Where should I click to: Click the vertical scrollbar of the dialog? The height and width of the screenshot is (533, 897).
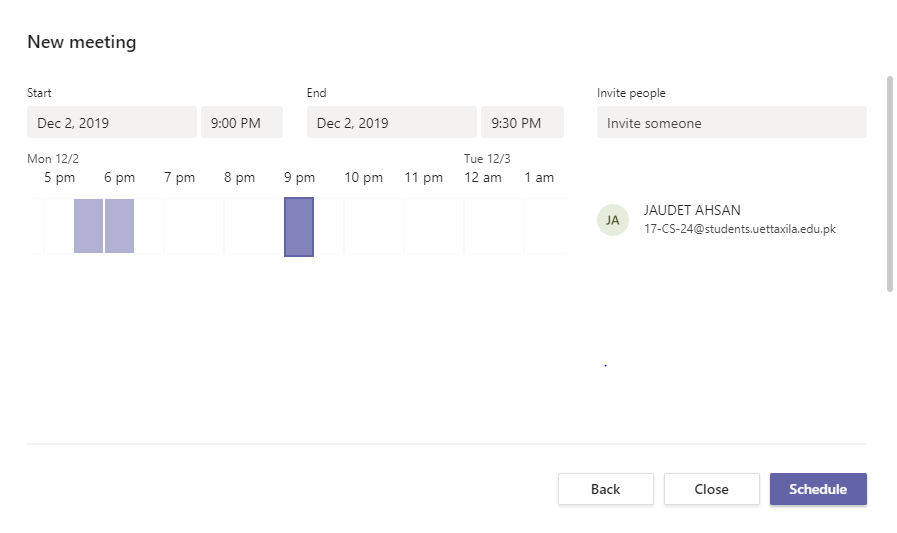point(890,184)
